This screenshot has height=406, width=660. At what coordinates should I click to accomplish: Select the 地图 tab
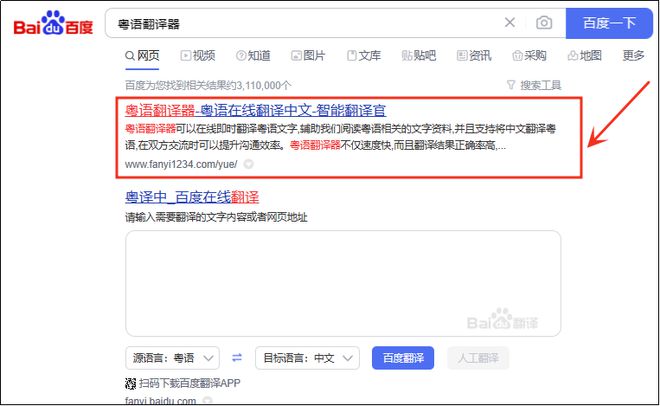584,56
